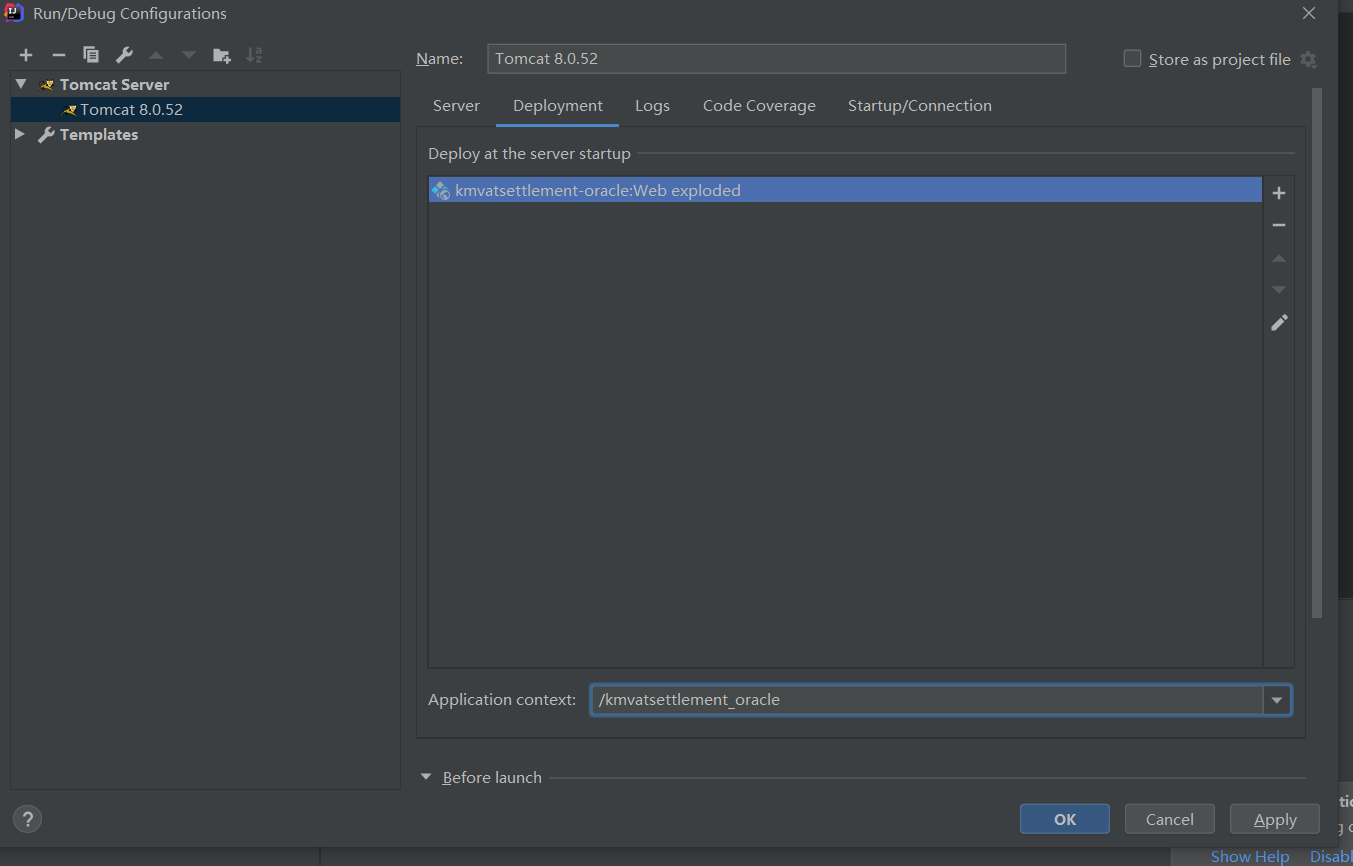Create a new configuration folder

click(222, 55)
